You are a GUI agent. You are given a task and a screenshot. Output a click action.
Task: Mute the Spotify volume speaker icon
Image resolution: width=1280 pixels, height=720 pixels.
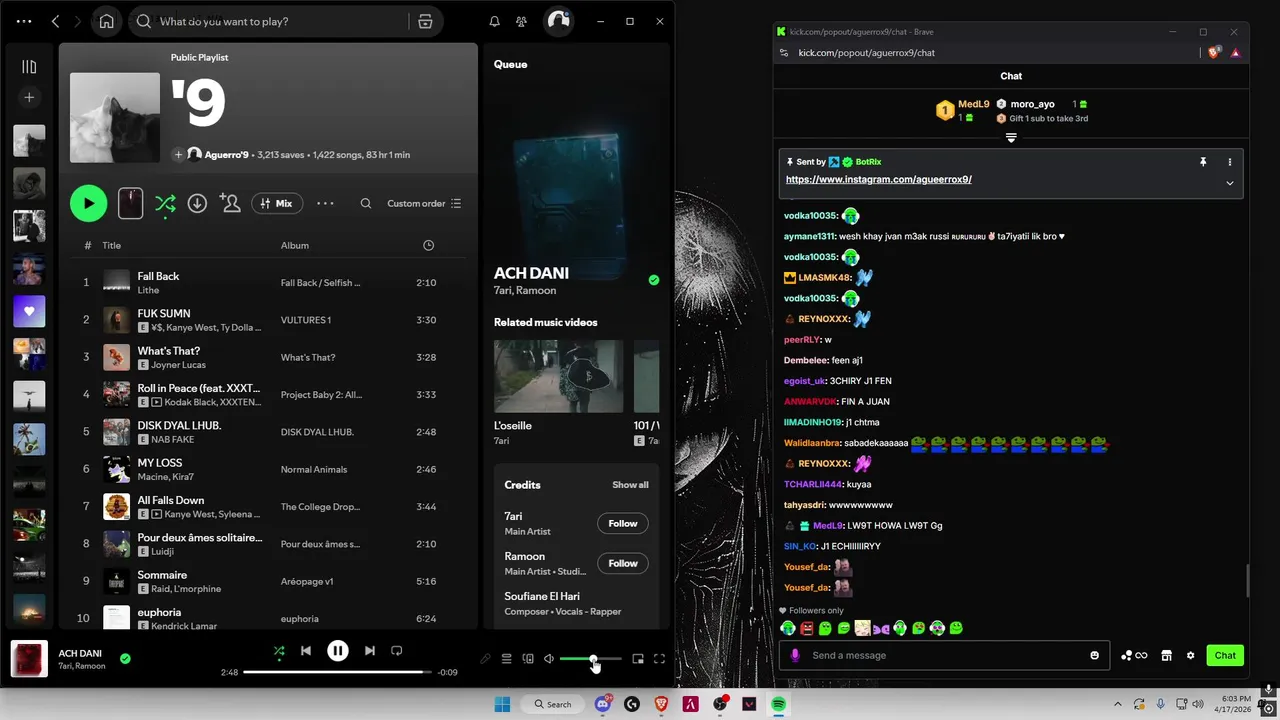click(x=548, y=659)
